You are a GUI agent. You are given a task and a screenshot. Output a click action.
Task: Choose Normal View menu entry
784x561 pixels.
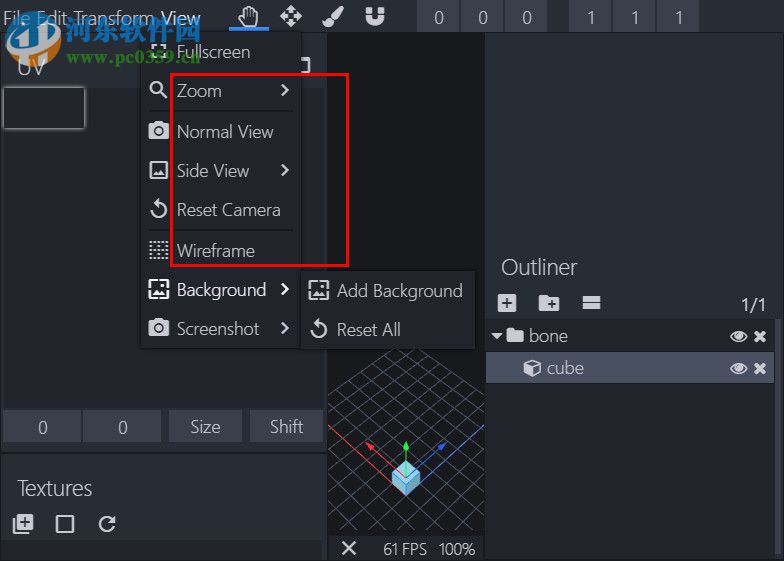(221, 132)
